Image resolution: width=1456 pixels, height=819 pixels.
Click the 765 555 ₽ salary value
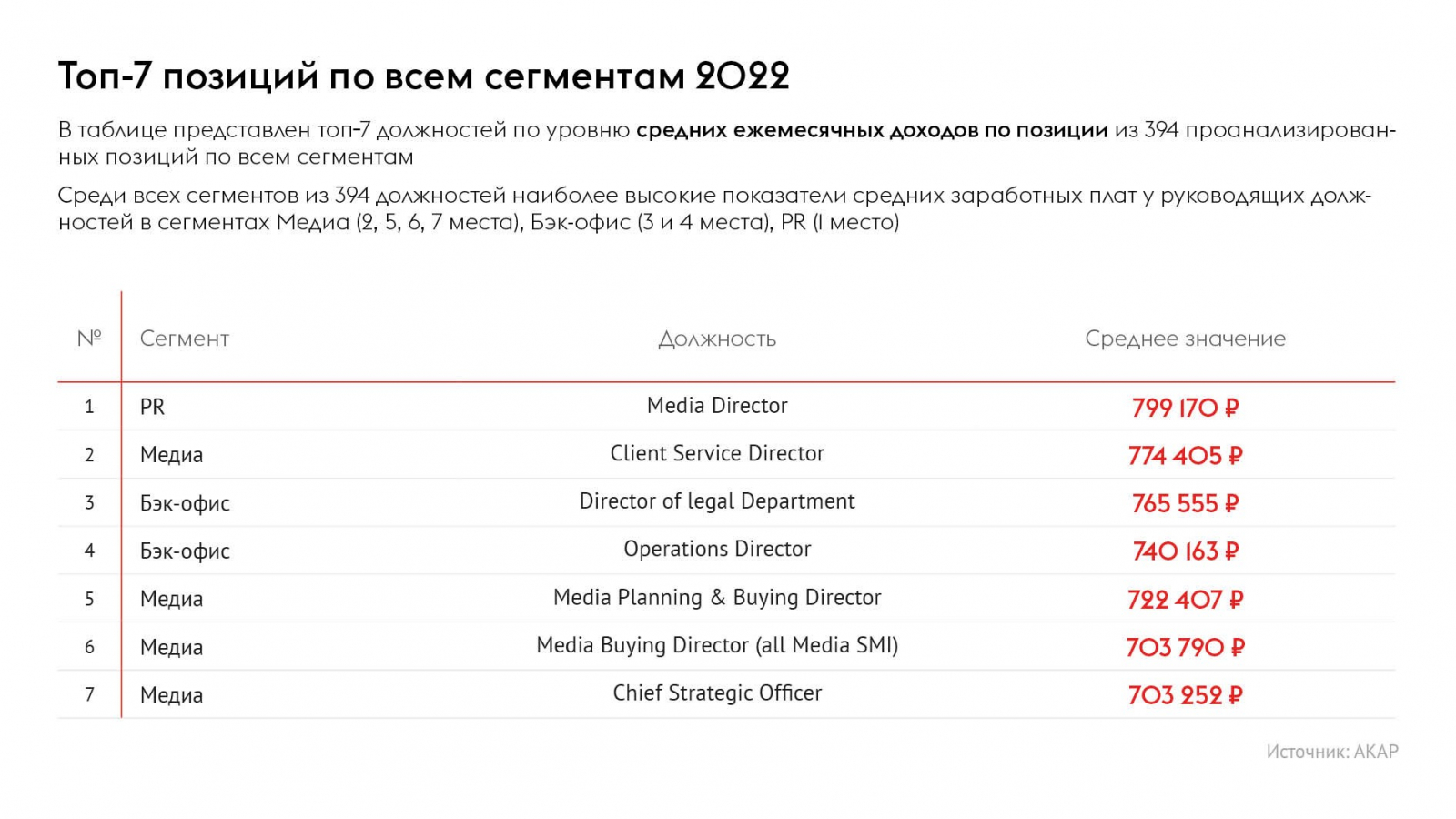coord(1185,503)
